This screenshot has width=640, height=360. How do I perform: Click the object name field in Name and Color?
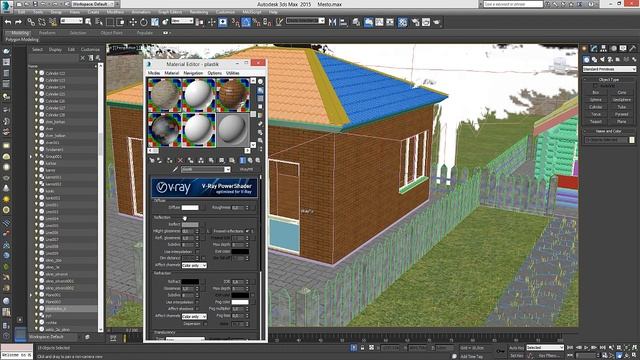tap(607, 140)
